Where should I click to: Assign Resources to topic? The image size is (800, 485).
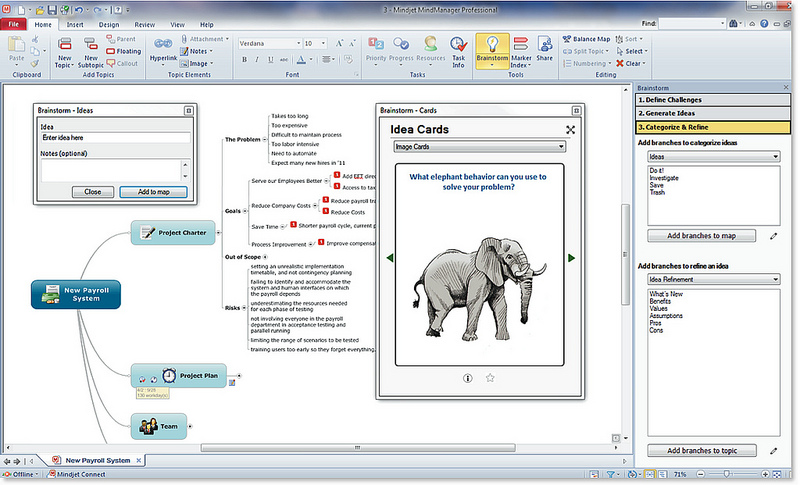click(x=431, y=52)
